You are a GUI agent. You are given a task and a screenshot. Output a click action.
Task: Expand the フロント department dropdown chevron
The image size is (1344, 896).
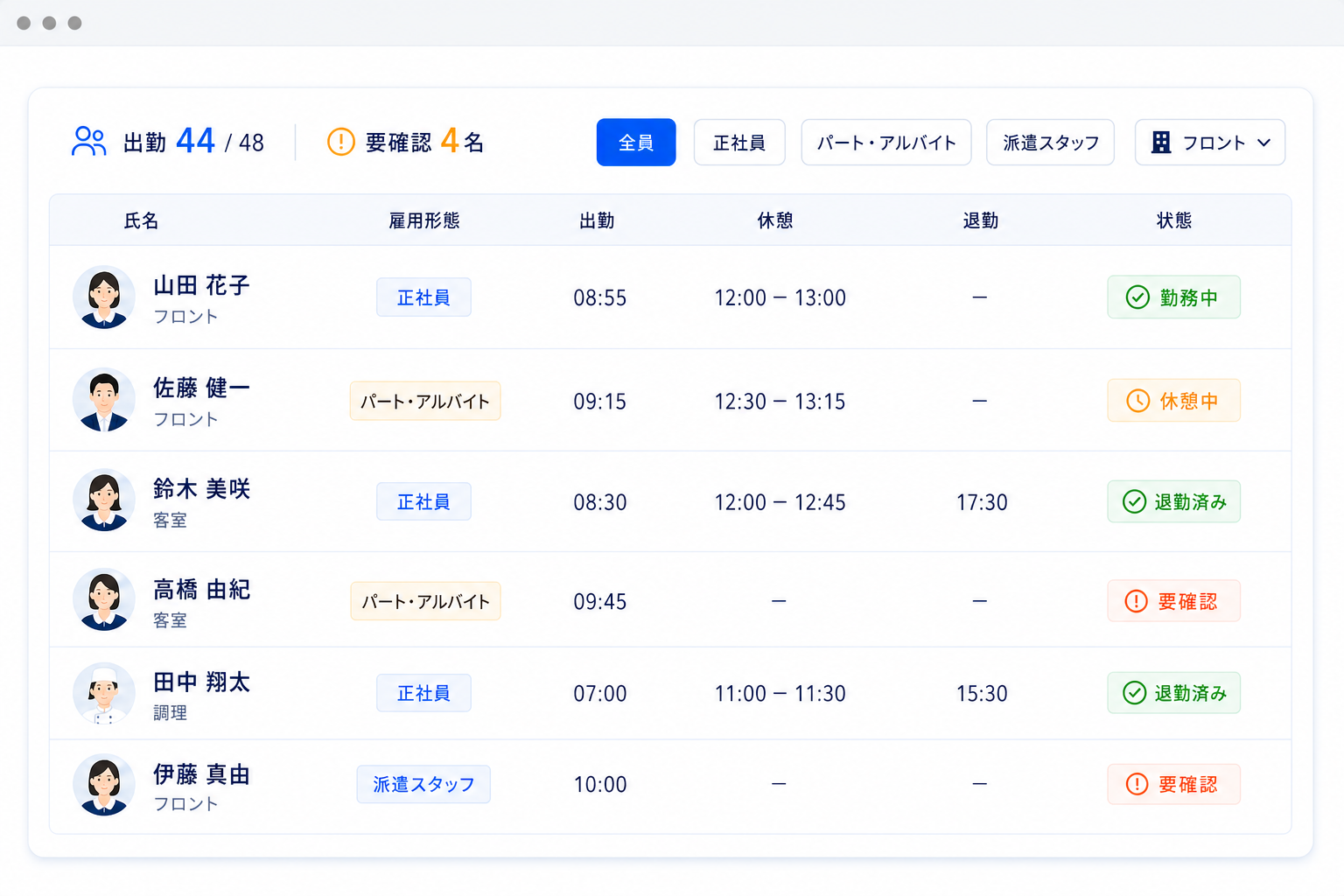1263,143
